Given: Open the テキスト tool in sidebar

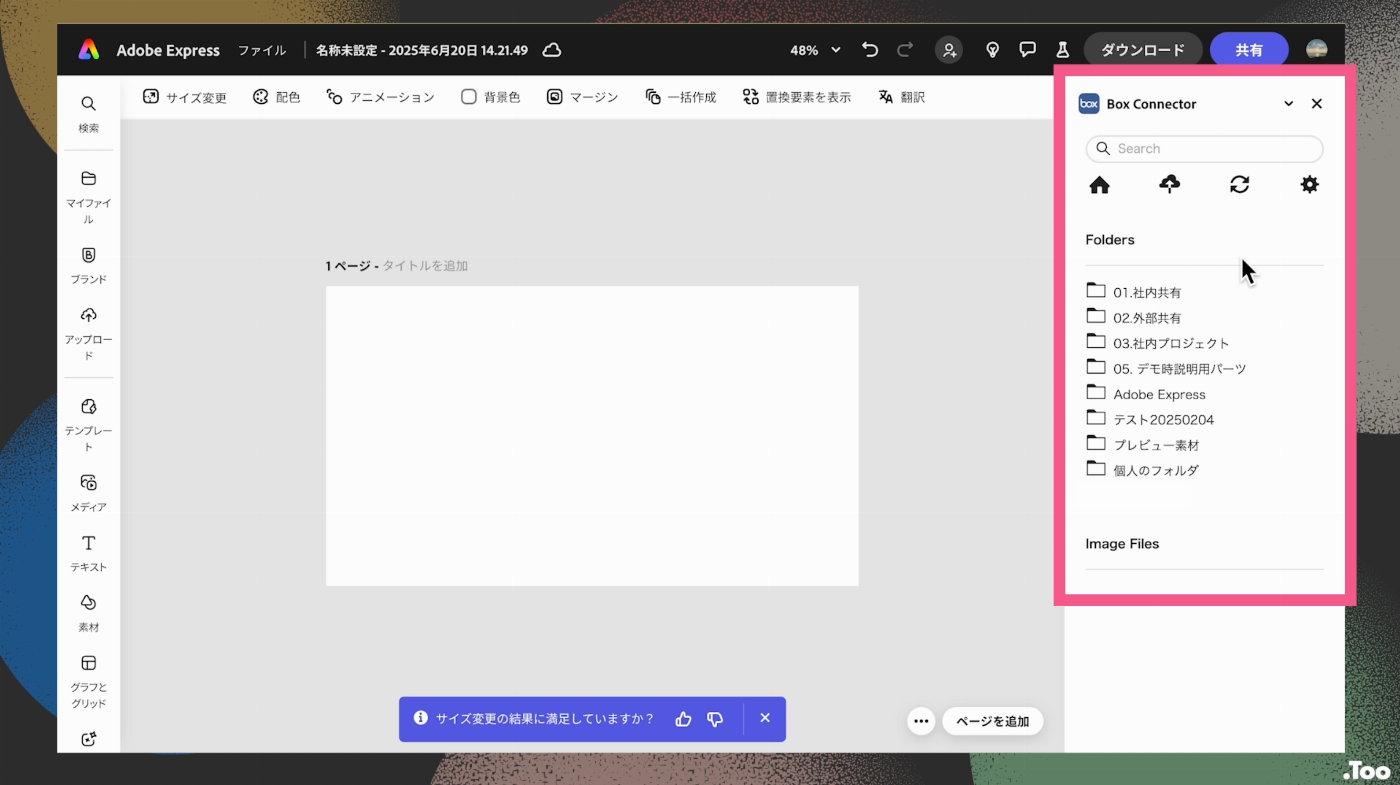Looking at the screenshot, I should coord(89,553).
